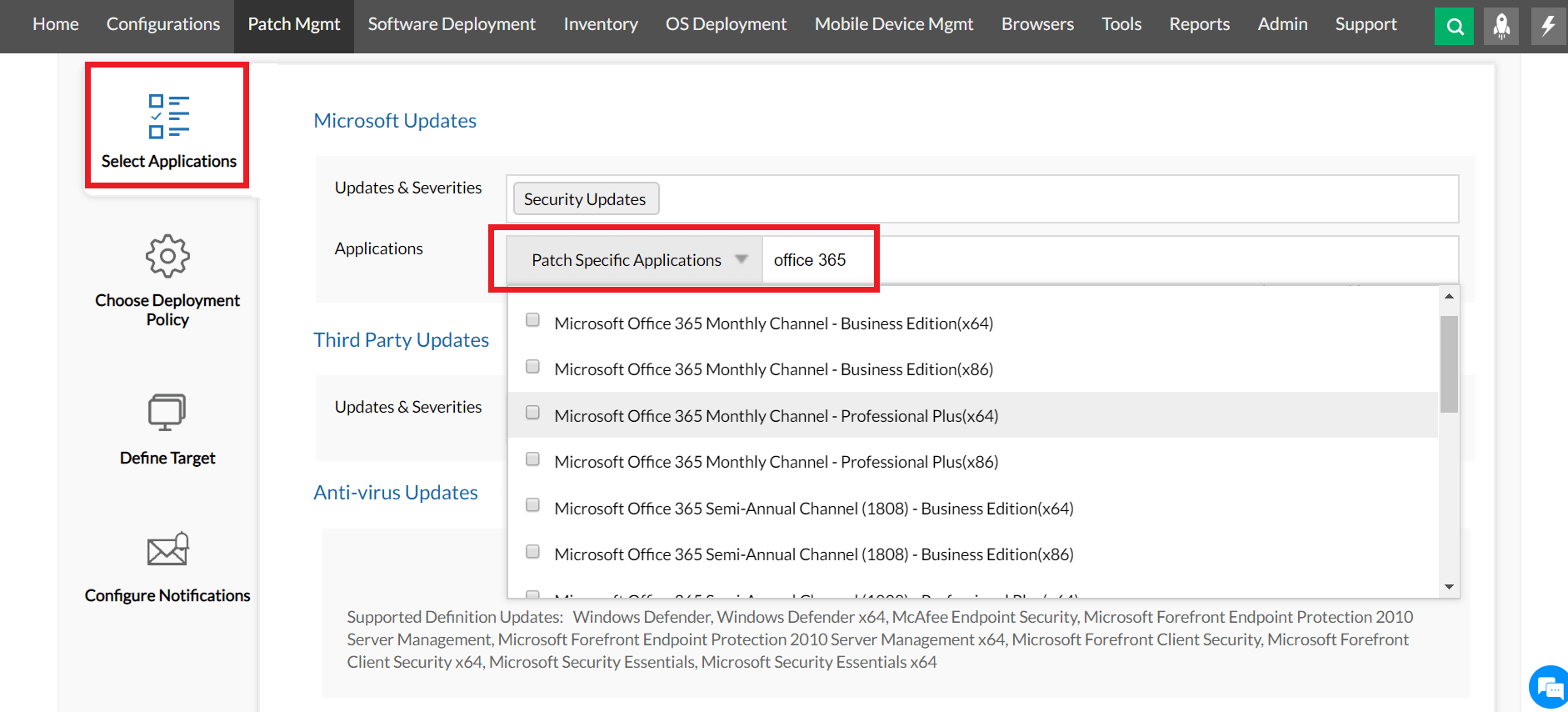Click the Define Target monitor icon
This screenshot has height=712, width=1568.
pyautogui.click(x=167, y=412)
